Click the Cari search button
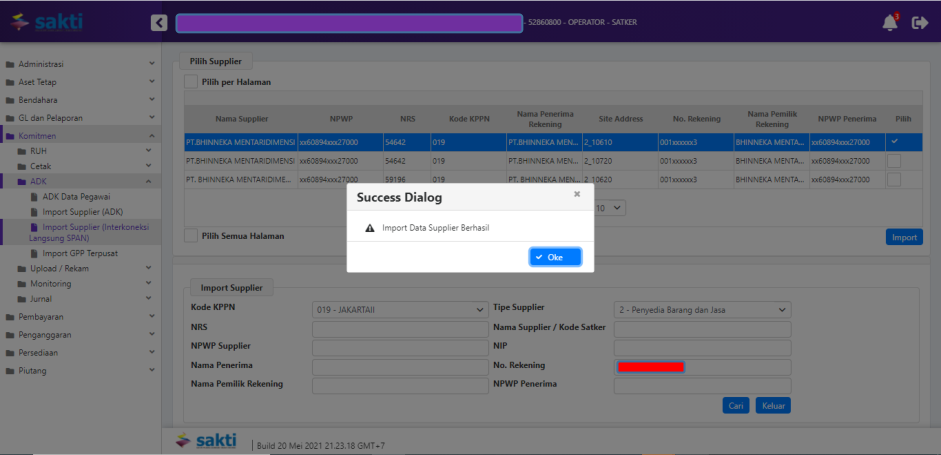 click(736, 406)
